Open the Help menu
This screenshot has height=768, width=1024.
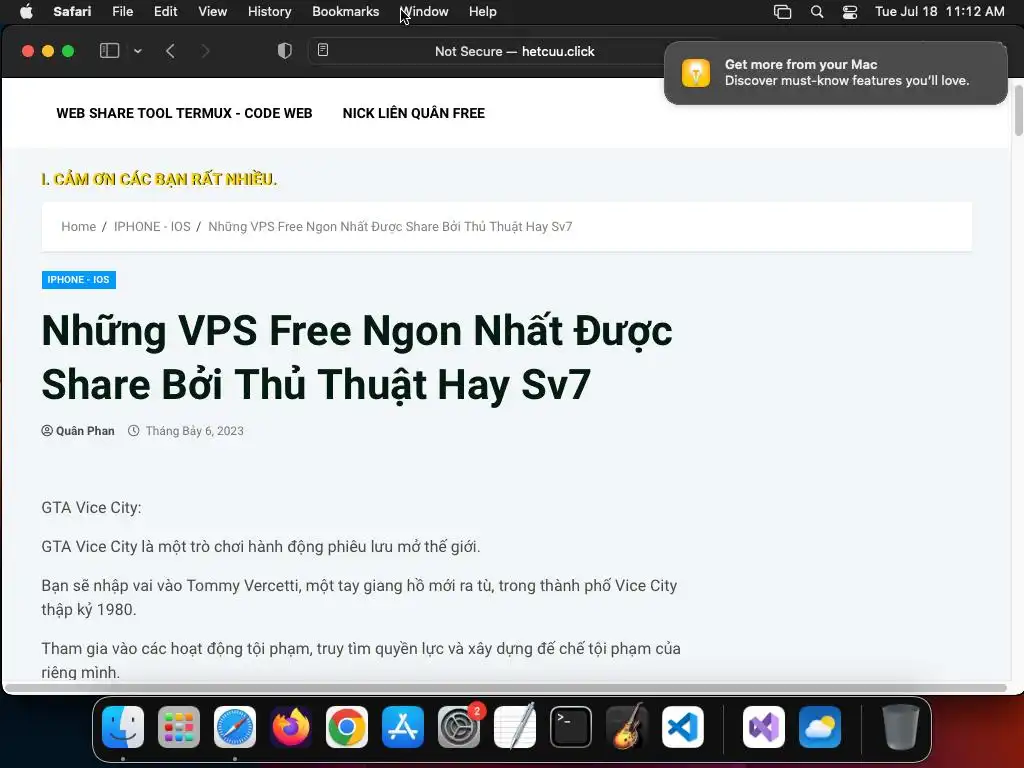pos(483,12)
